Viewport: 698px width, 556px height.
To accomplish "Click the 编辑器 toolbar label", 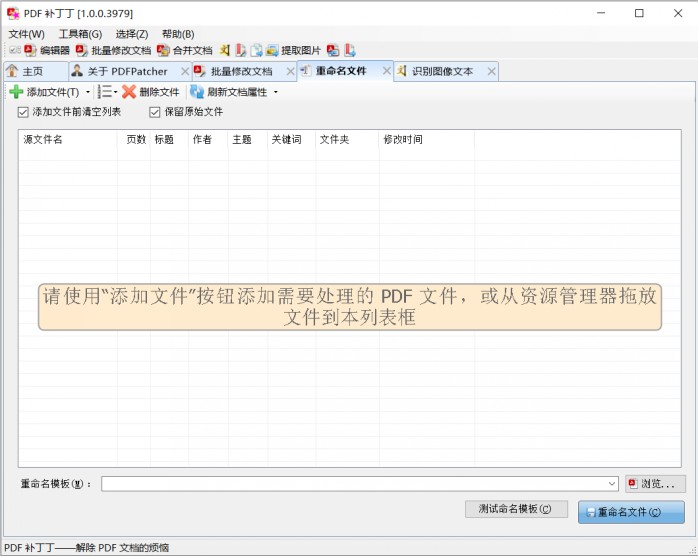I will coord(55,51).
